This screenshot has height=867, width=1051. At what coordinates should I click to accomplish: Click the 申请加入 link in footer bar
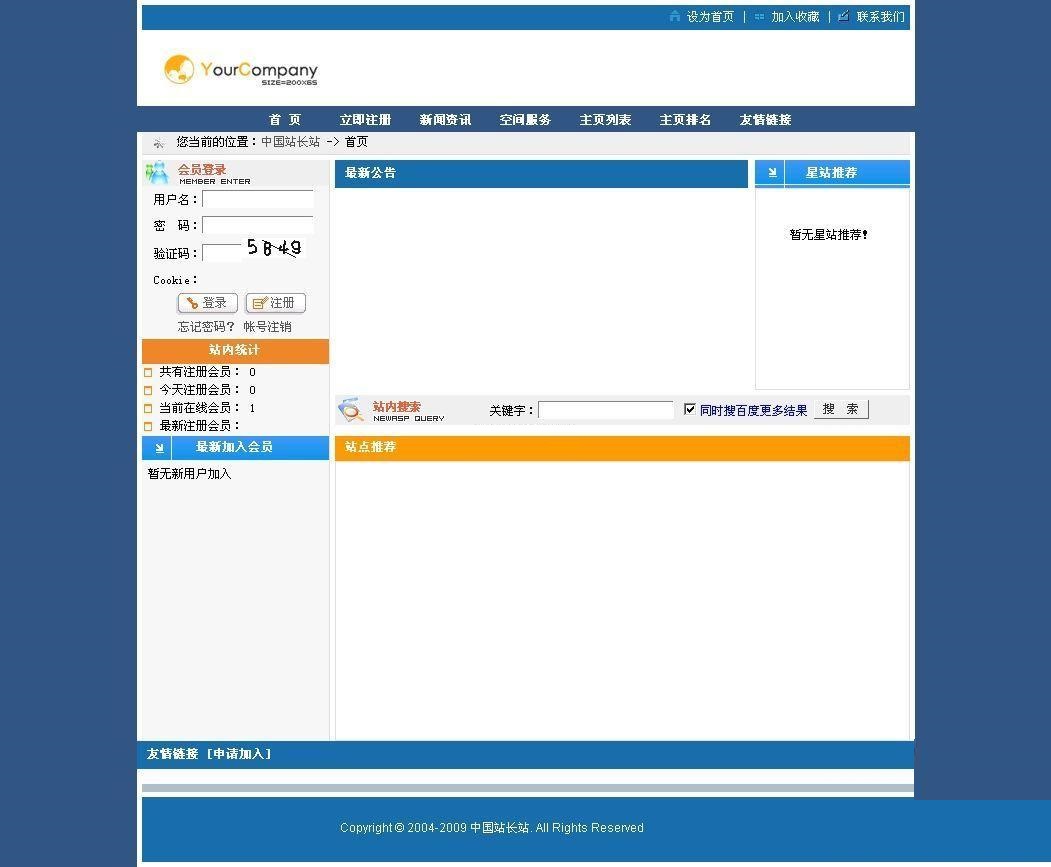click(x=239, y=754)
